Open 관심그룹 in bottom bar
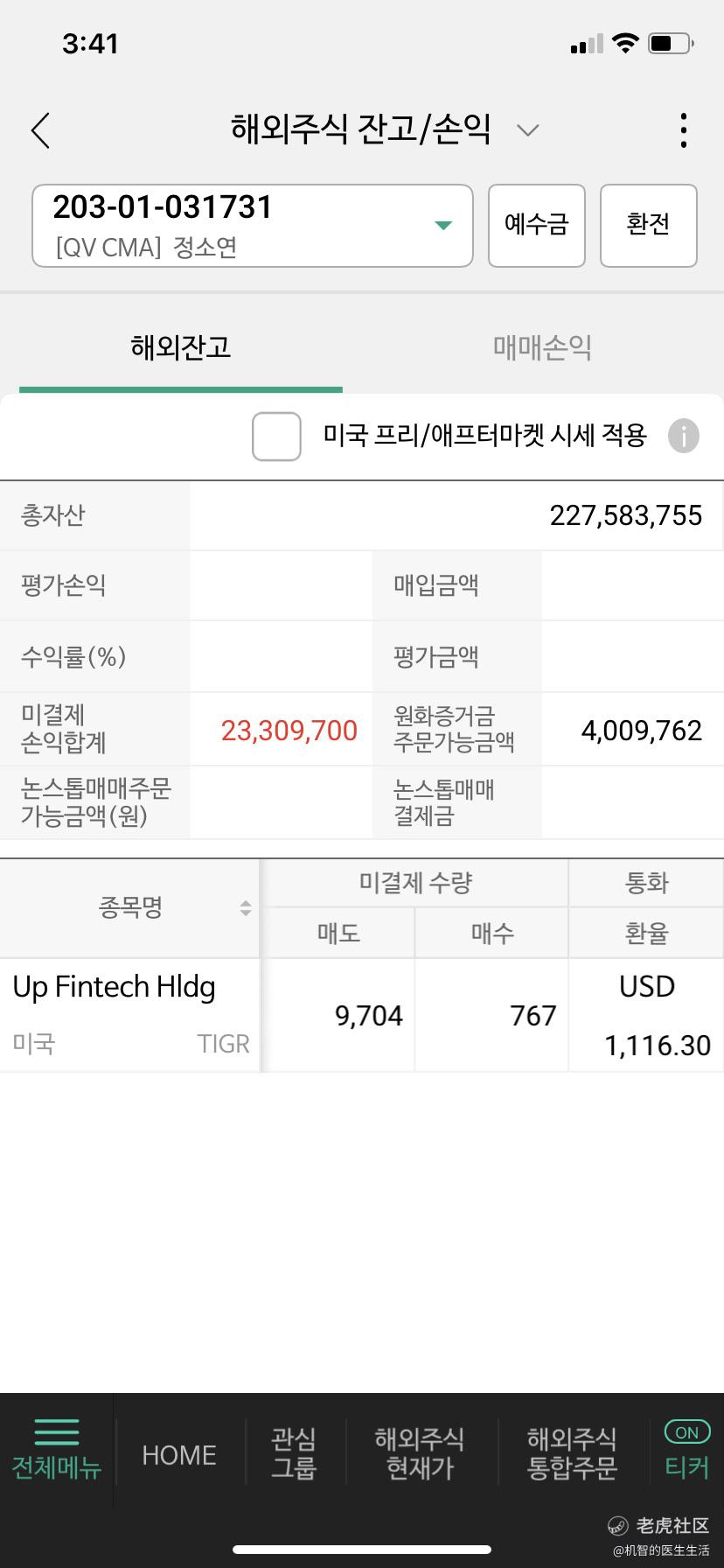 point(293,1453)
